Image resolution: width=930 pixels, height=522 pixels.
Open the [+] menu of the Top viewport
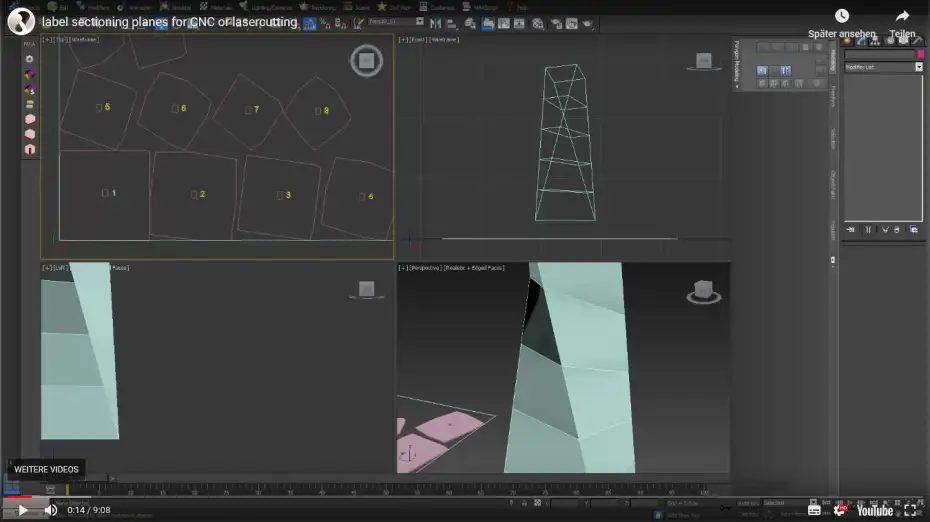pyautogui.click(x=45, y=40)
